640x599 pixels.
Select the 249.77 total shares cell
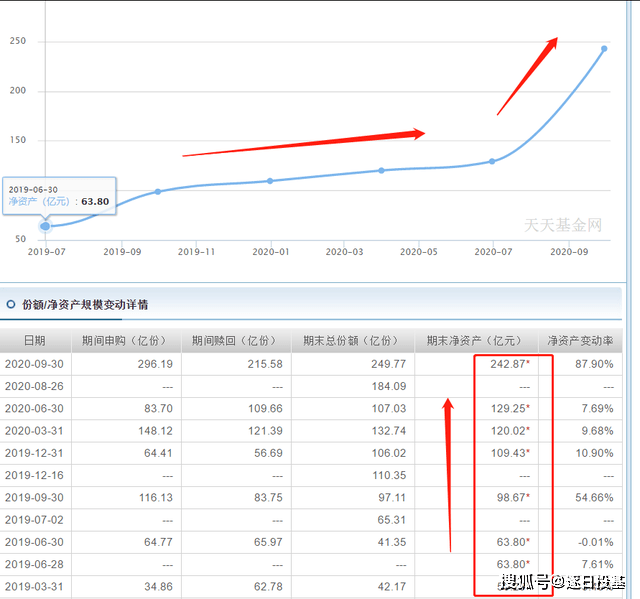(x=387, y=364)
